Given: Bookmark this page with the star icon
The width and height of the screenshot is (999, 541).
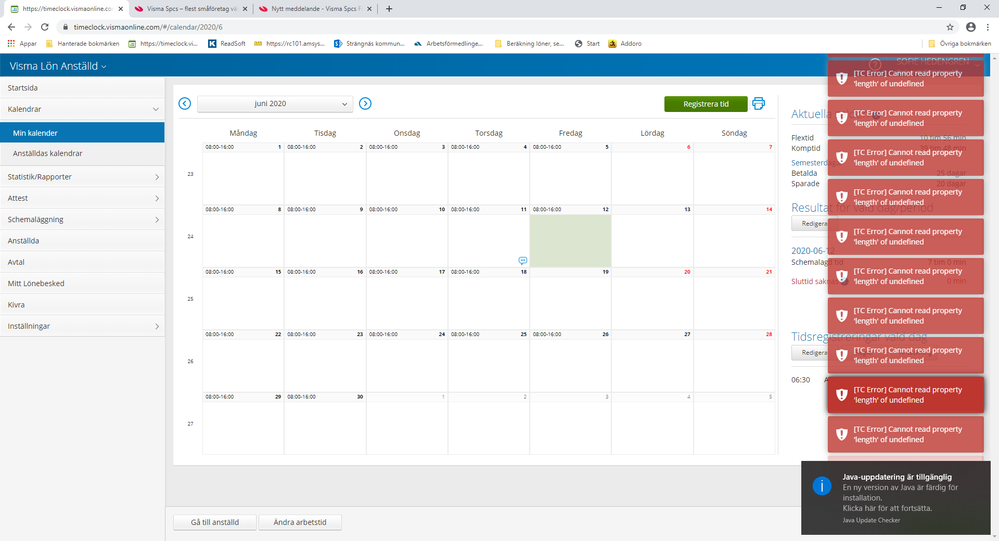Looking at the screenshot, I should (x=950, y=27).
